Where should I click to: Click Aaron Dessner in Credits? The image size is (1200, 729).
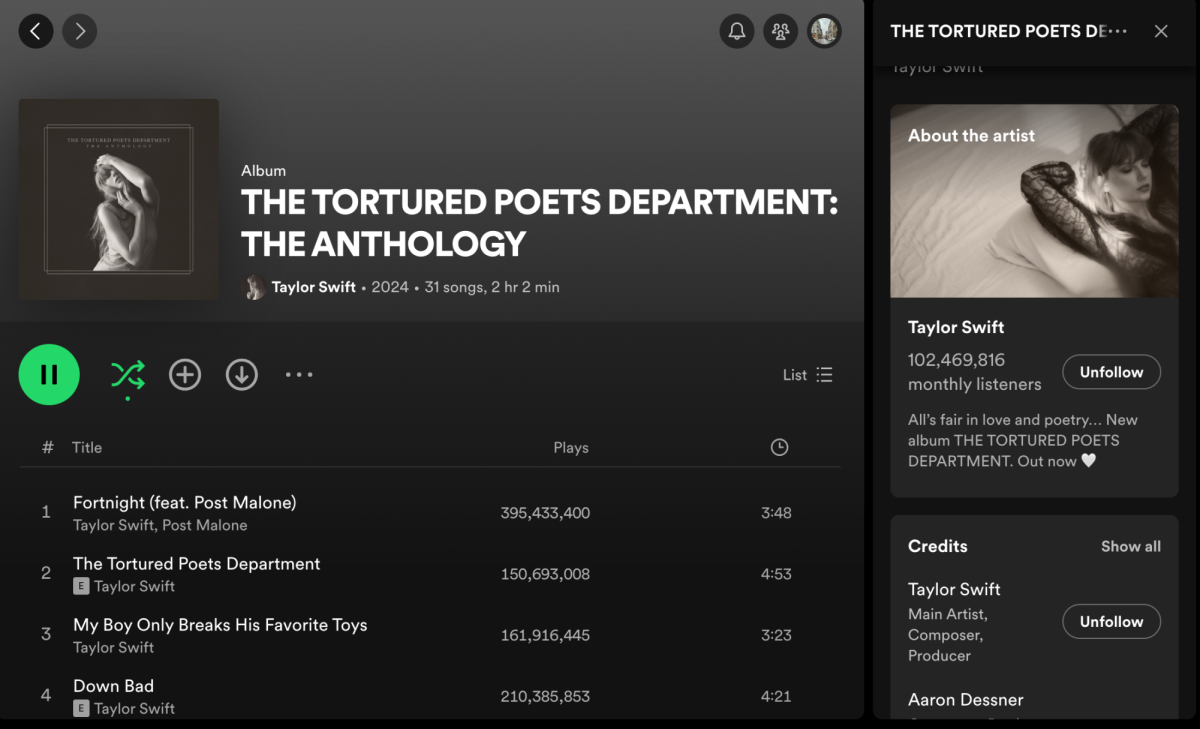point(966,700)
